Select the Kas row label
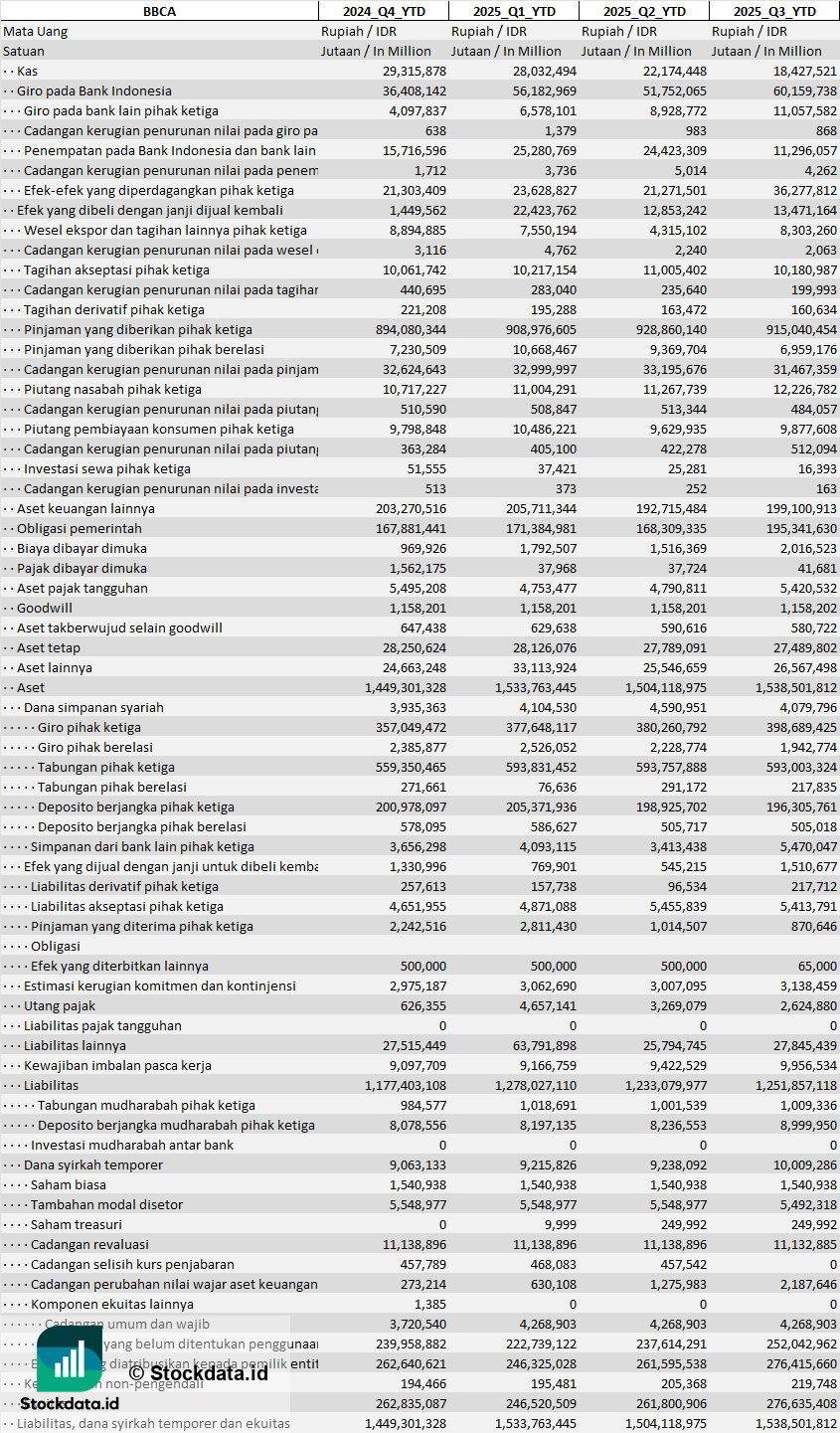Image resolution: width=840 pixels, height=1433 pixels. click(27, 71)
